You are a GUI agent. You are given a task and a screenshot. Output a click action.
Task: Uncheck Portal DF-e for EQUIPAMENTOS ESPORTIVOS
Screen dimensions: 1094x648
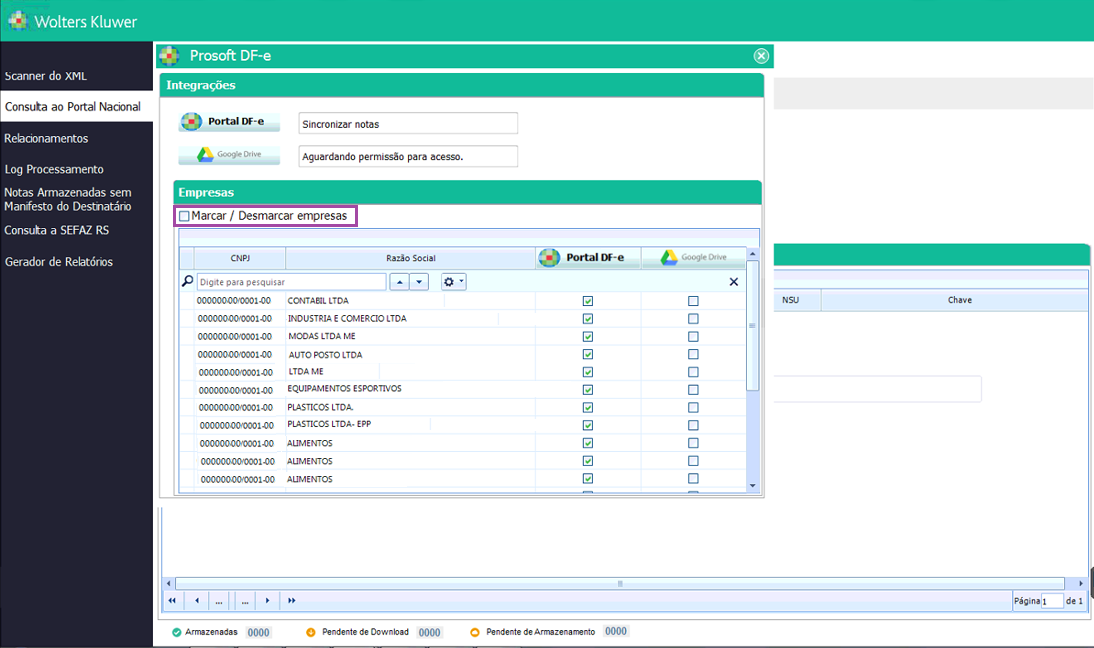588,390
